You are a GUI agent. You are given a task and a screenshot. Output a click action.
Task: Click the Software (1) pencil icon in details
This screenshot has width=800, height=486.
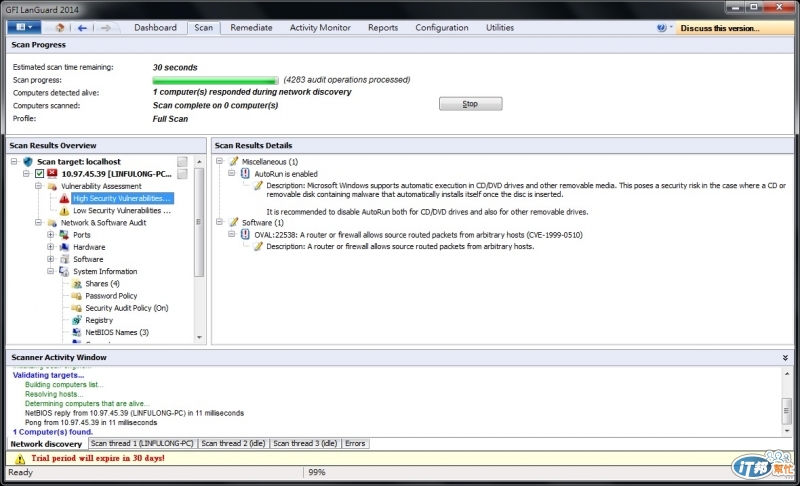click(x=234, y=222)
